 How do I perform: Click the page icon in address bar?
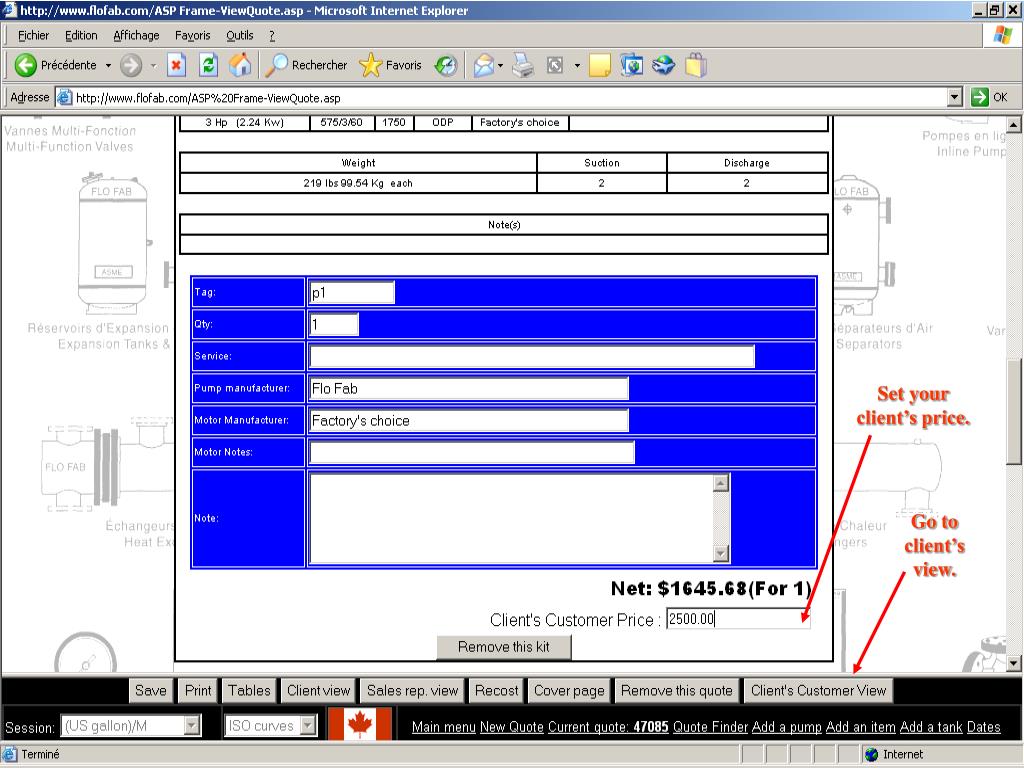tap(64, 98)
